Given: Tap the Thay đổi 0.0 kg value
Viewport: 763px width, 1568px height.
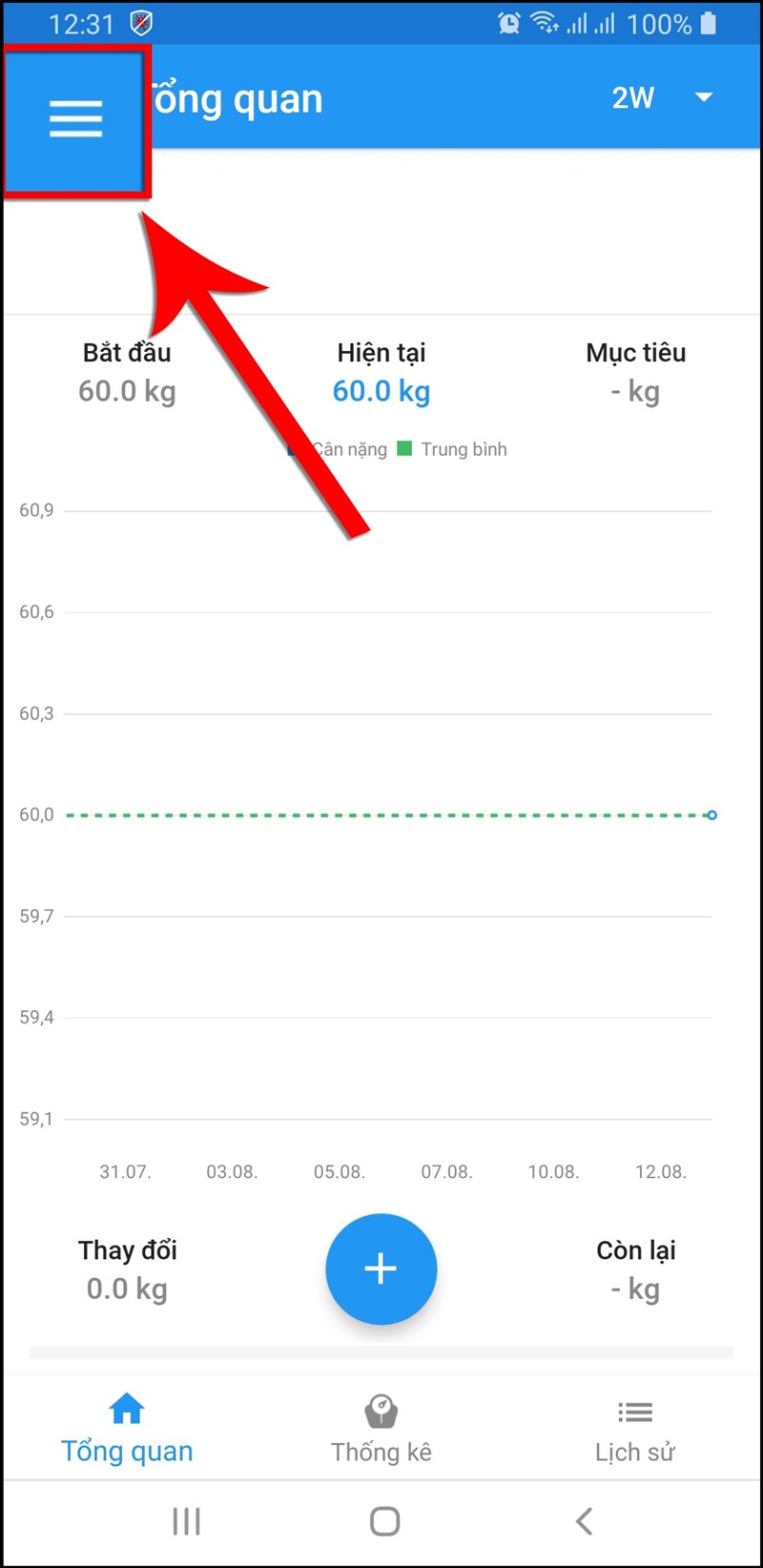Looking at the screenshot, I should point(127,1289).
